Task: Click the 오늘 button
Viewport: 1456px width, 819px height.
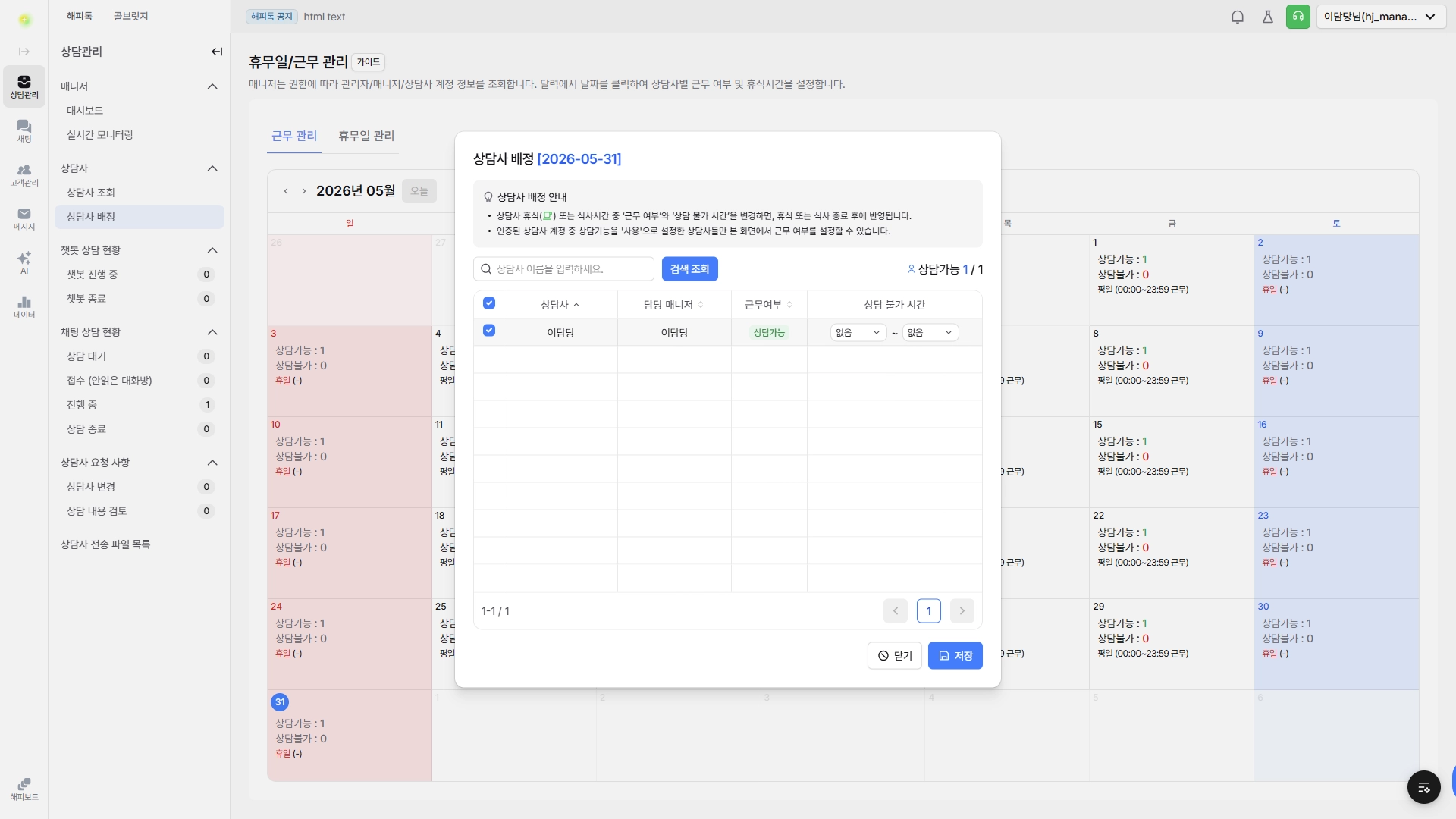Action: point(419,191)
